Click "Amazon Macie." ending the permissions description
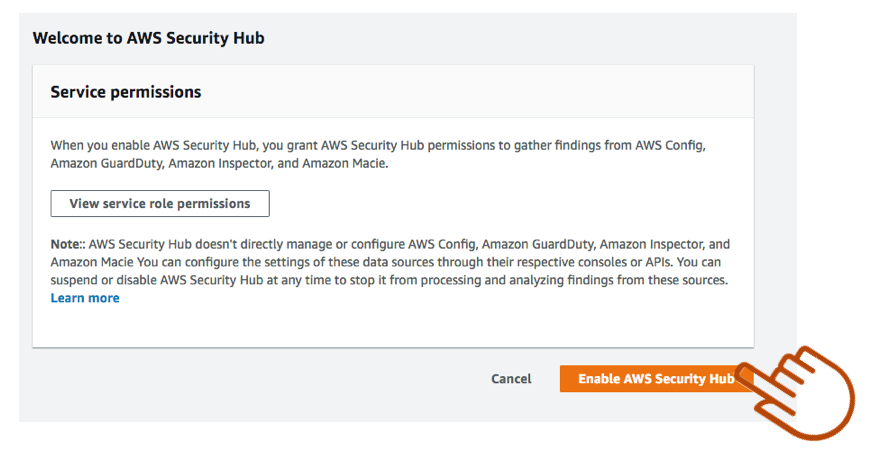This screenshot has height=468, width=887. pyautogui.click(x=345, y=163)
